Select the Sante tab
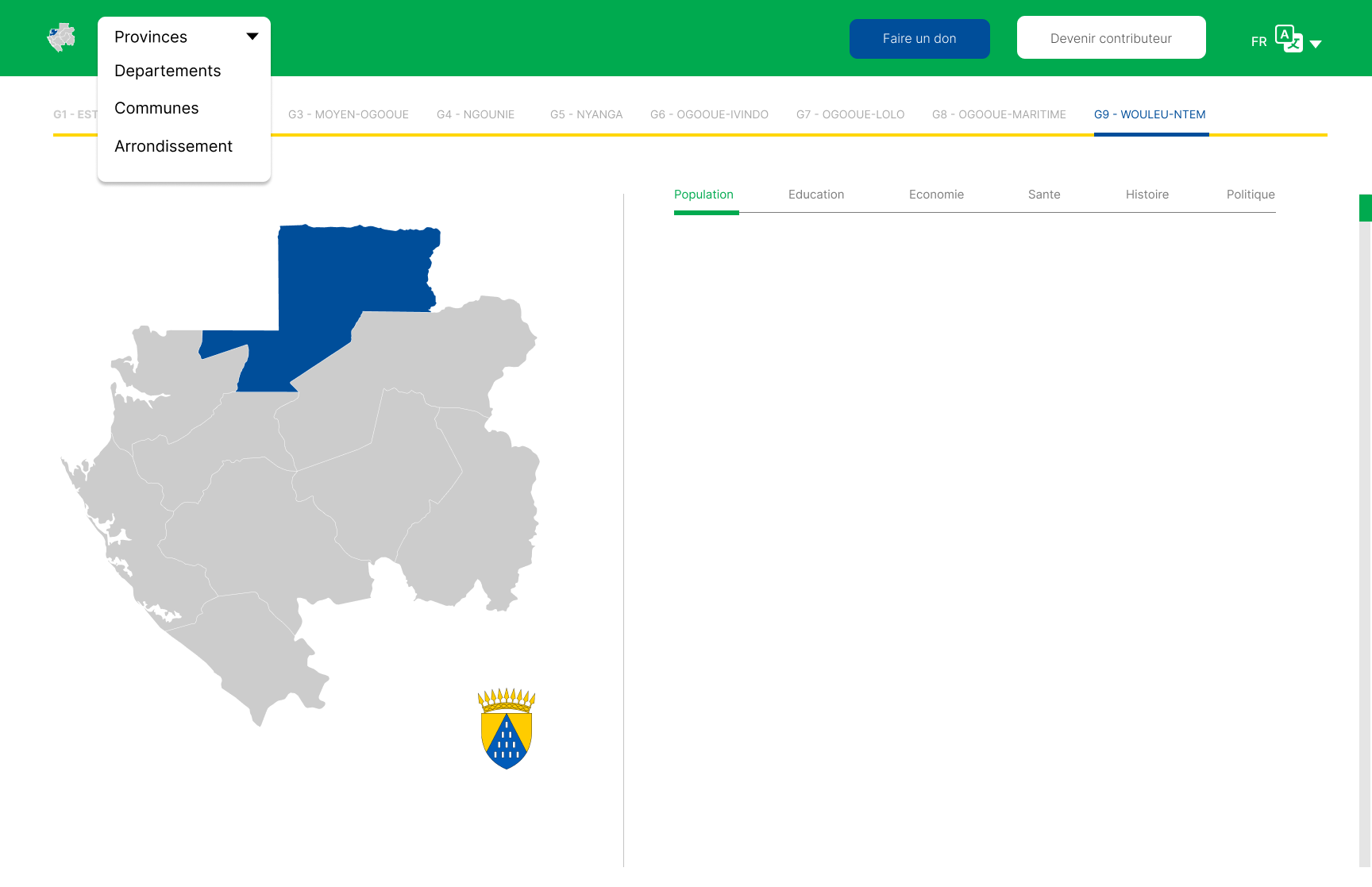 pyautogui.click(x=1043, y=195)
